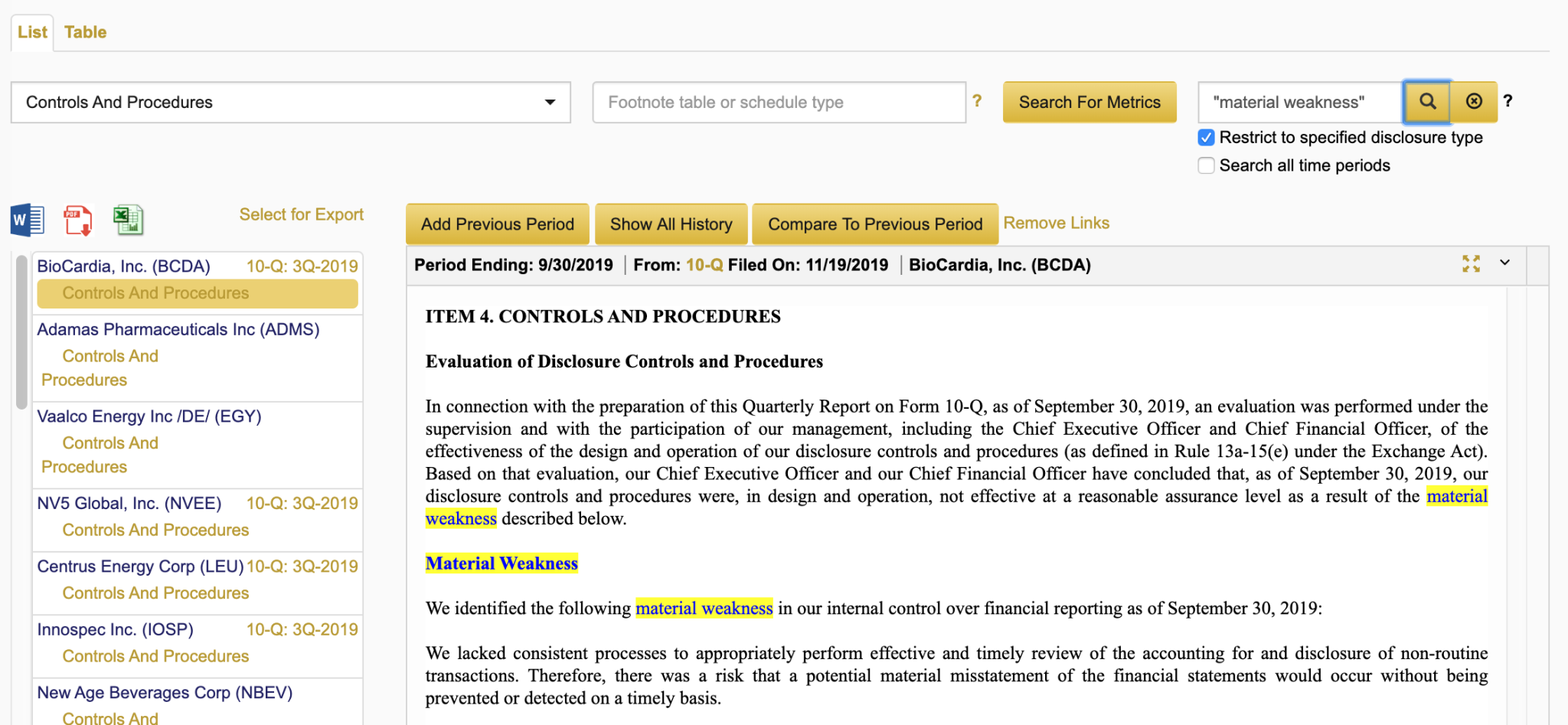The image size is (1568, 725).
Task: Enable Search all time periods
Action: [x=1207, y=165]
